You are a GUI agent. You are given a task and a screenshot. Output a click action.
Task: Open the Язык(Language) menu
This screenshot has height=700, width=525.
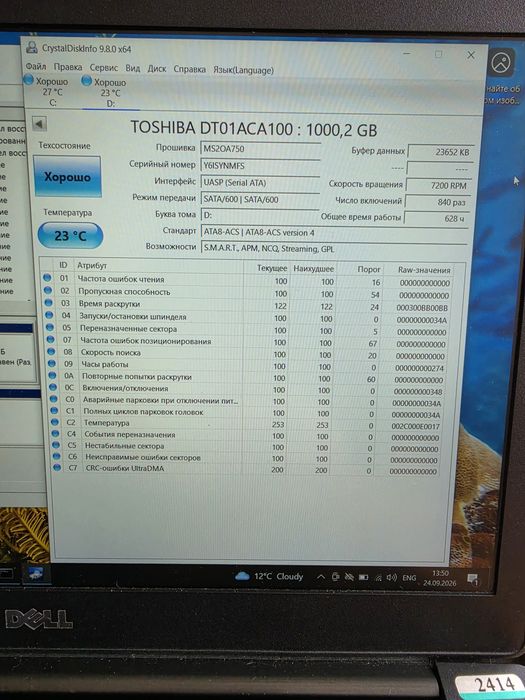point(243,70)
